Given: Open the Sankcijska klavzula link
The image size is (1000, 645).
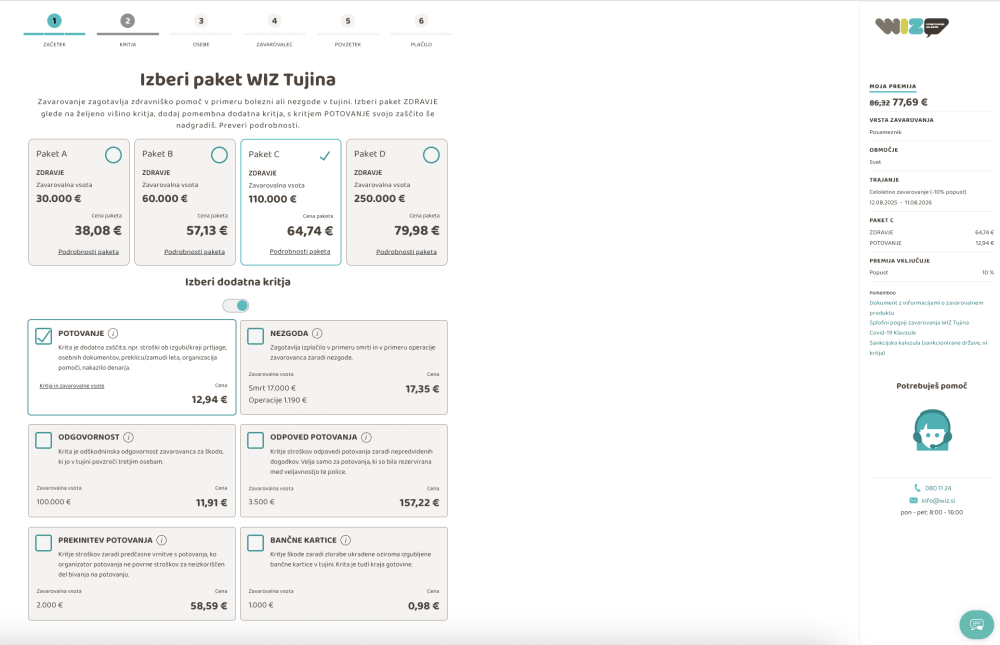Looking at the screenshot, I should [928, 348].
